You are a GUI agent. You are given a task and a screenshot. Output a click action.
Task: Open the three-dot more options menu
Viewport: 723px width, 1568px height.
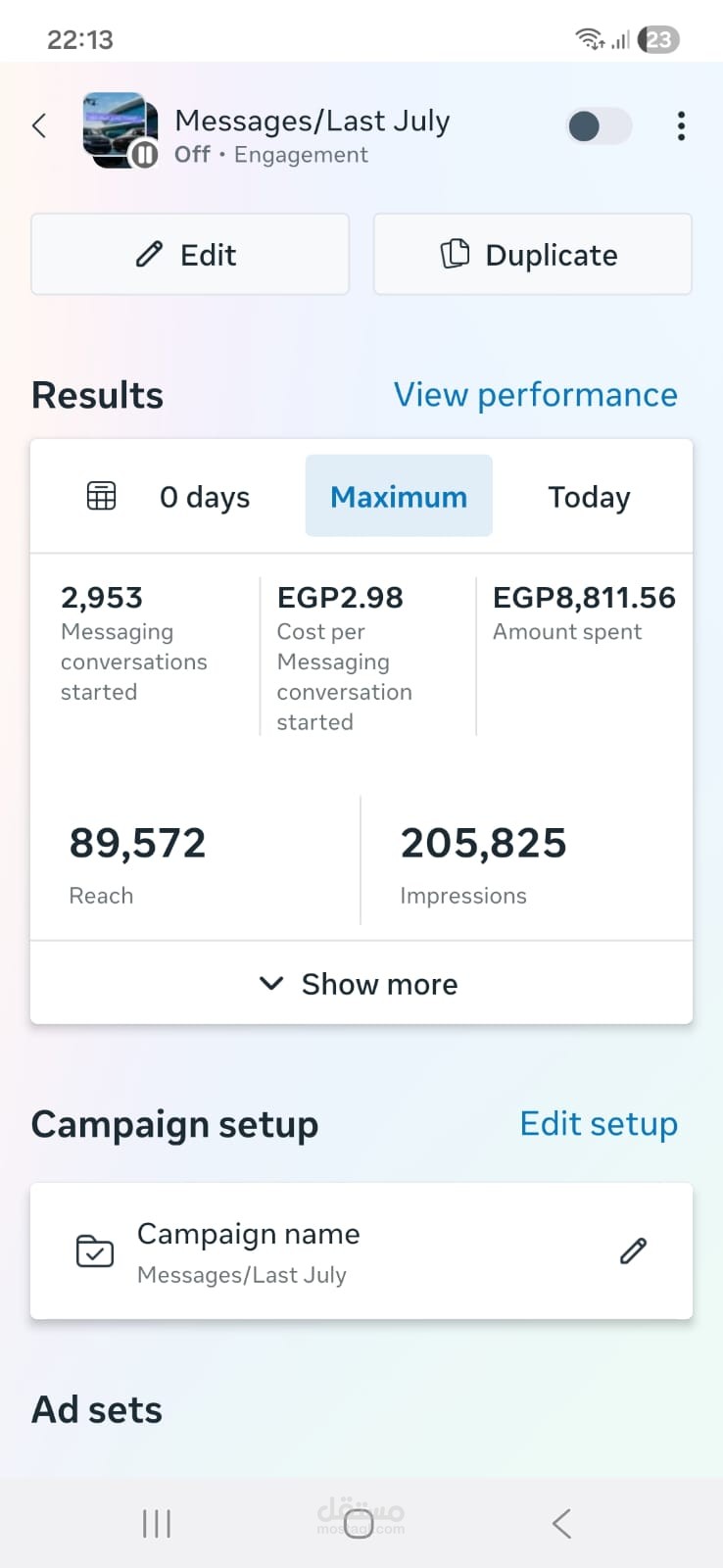681,125
